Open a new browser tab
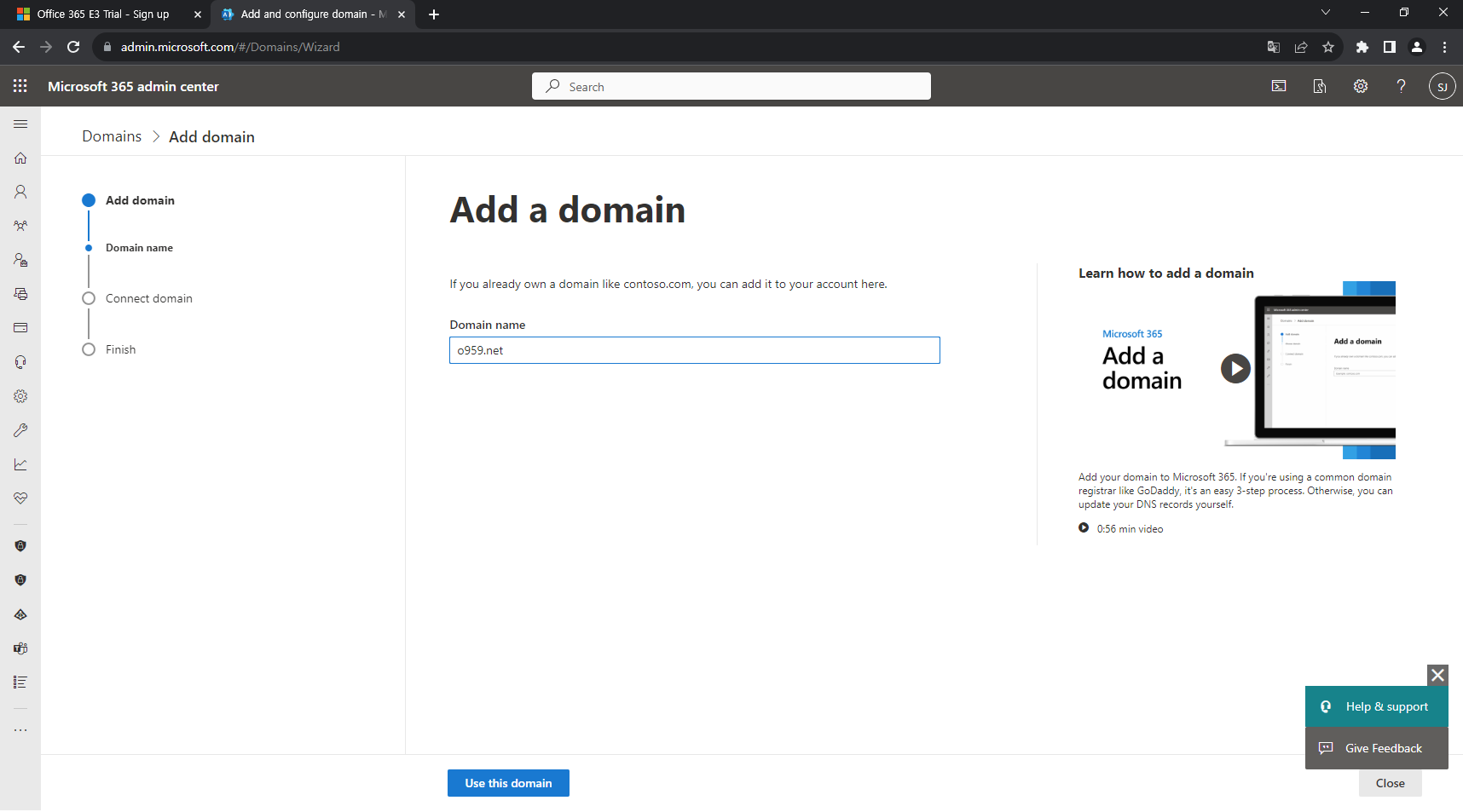The height and width of the screenshot is (812, 1463). tap(434, 14)
